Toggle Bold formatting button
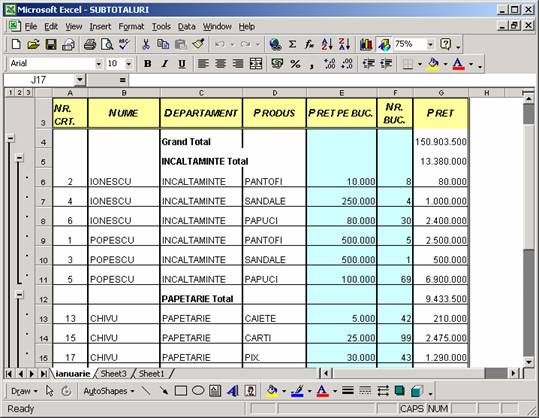This screenshot has height=418, width=539. [148, 64]
